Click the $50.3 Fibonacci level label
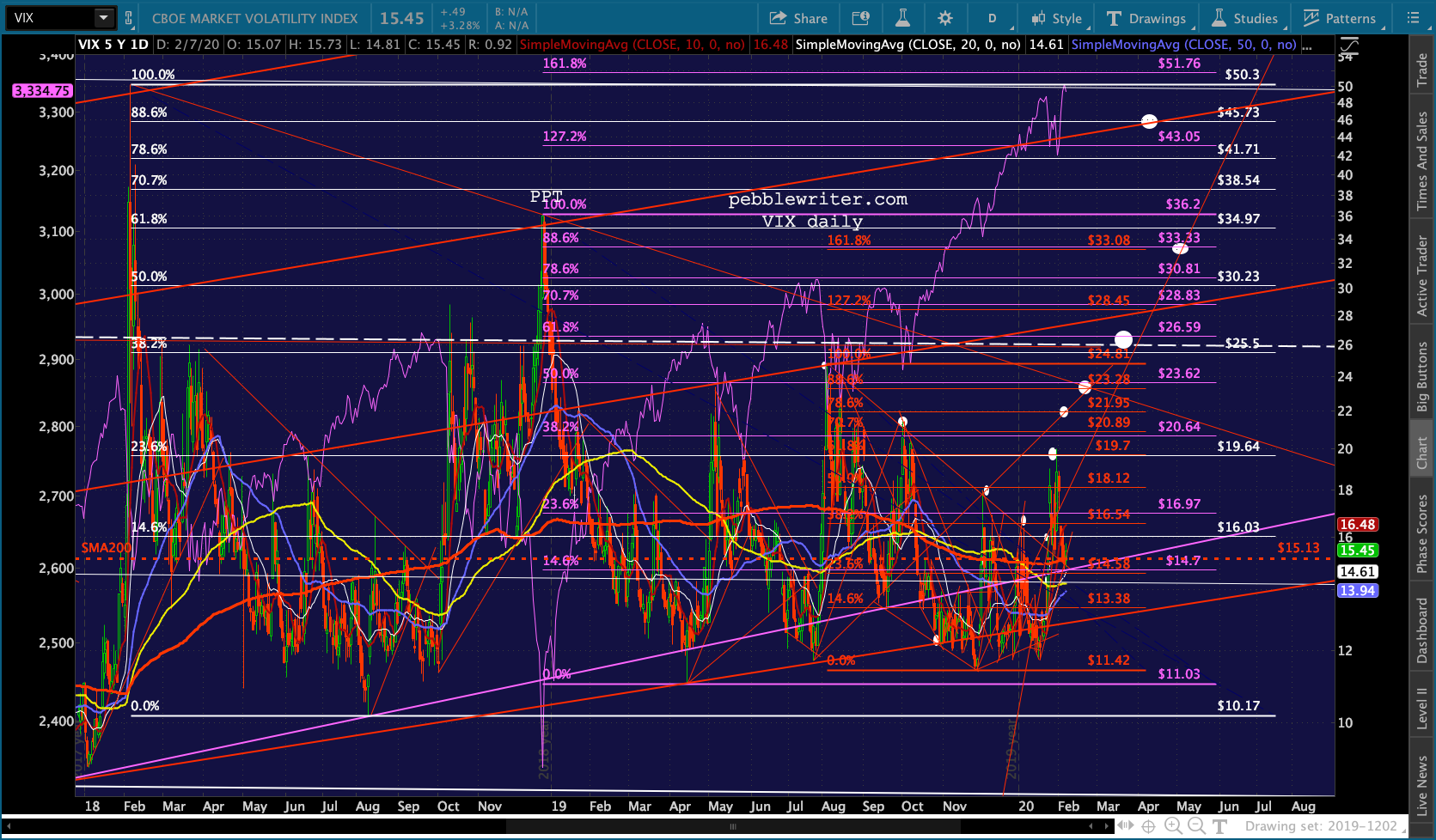The height and width of the screenshot is (840, 1436). point(1242,75)
